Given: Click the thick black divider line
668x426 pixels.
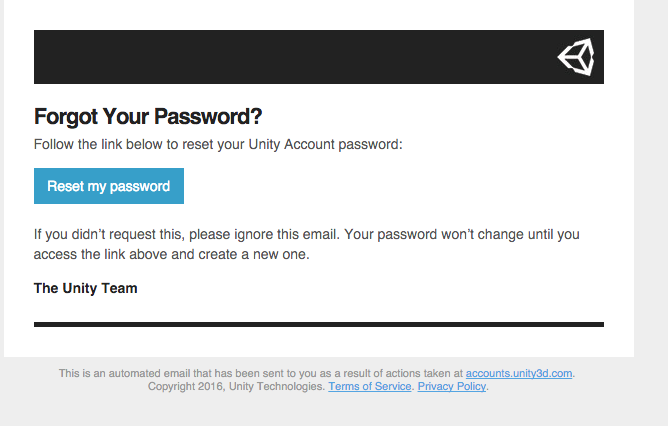Looking at the screenshot, I should [x=319, y=325].
